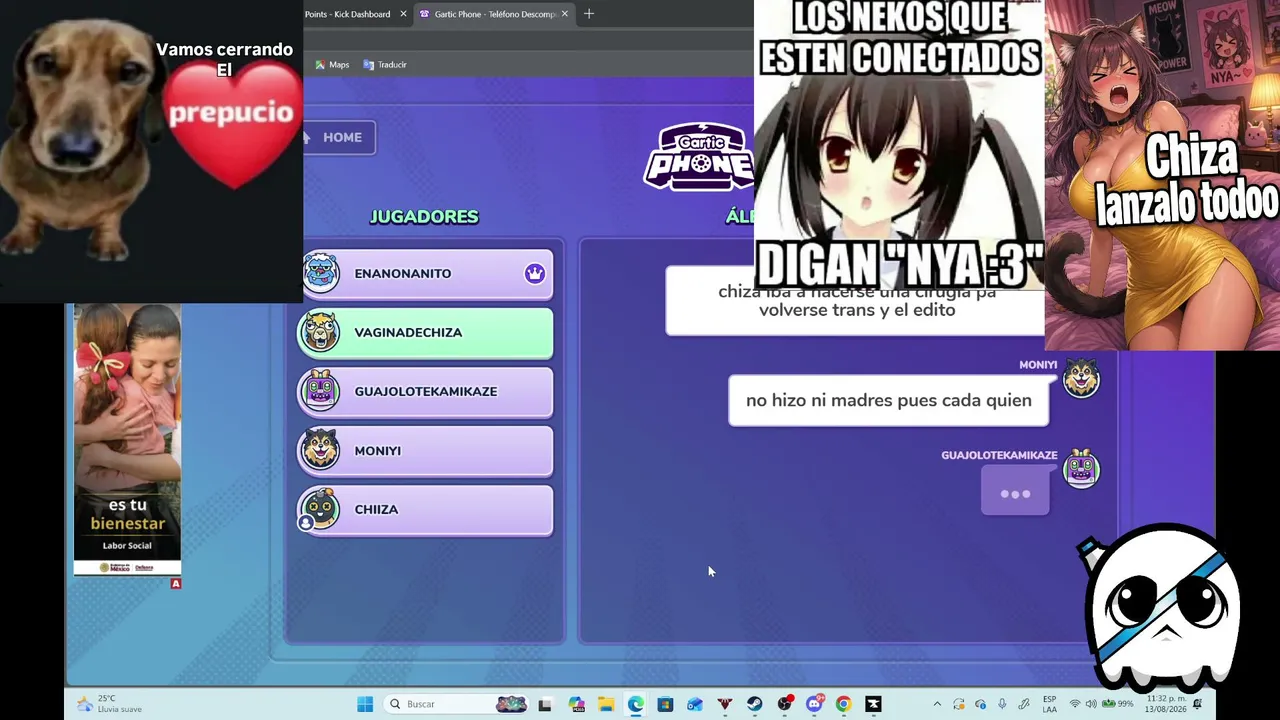Click the 'no hizo ni madres' message bubble

[x=889, y=400]
